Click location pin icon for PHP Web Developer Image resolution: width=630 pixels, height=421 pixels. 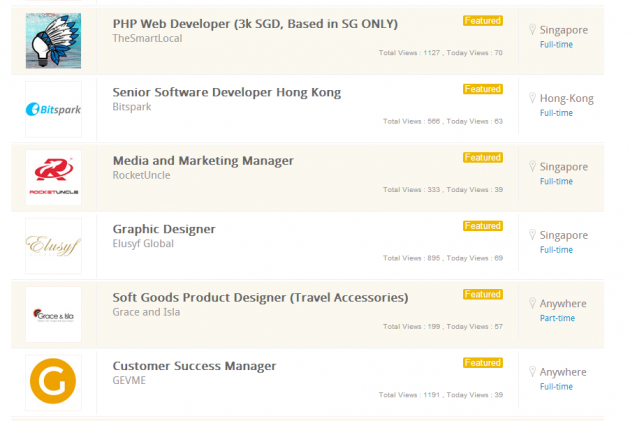point(531,30)
